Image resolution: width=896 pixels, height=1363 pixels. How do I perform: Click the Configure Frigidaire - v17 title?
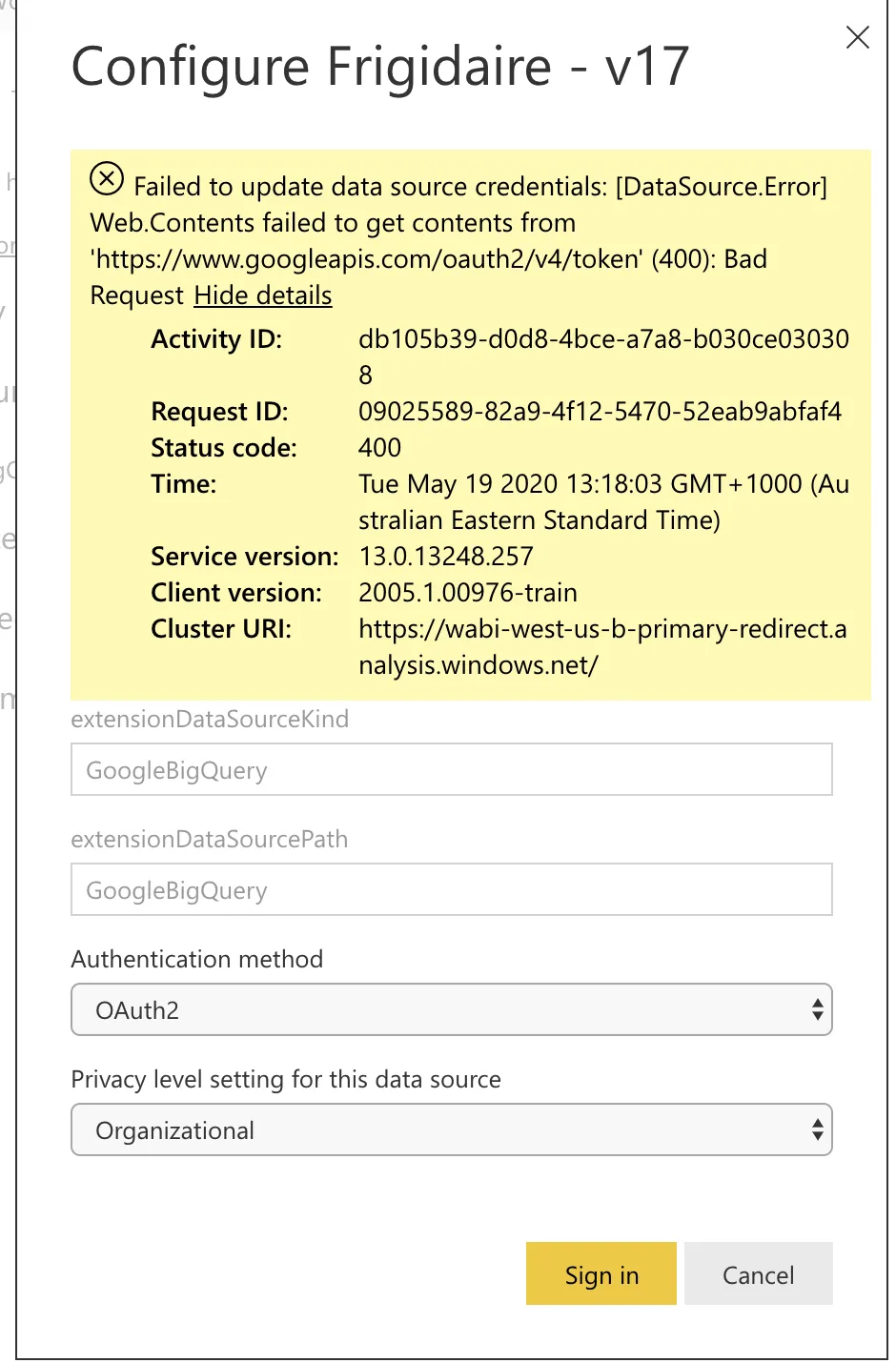[380, 67]
